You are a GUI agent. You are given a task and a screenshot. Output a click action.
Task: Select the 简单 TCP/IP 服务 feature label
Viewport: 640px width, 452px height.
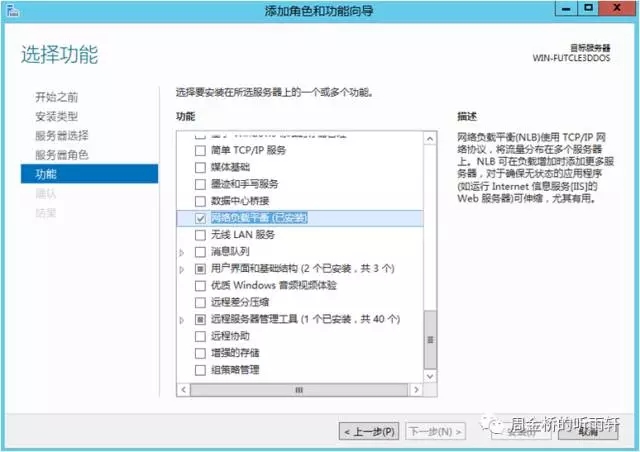coord(248,151)
